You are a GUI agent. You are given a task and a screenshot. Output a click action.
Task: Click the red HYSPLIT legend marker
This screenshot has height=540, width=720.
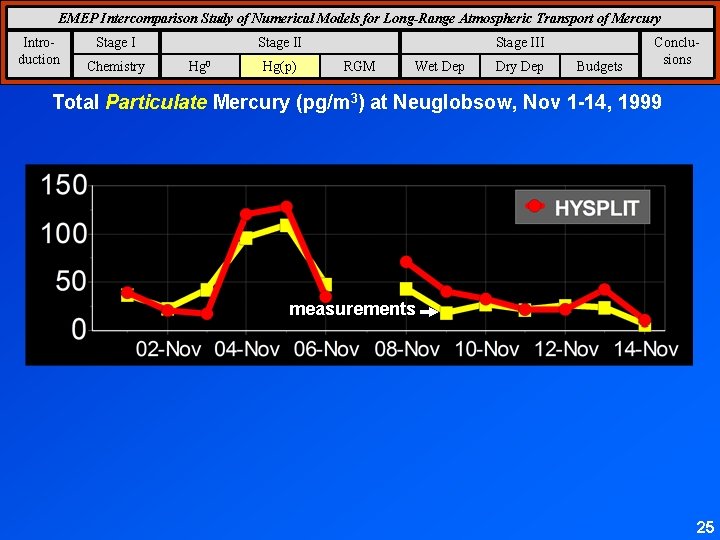tap(535, 206)
